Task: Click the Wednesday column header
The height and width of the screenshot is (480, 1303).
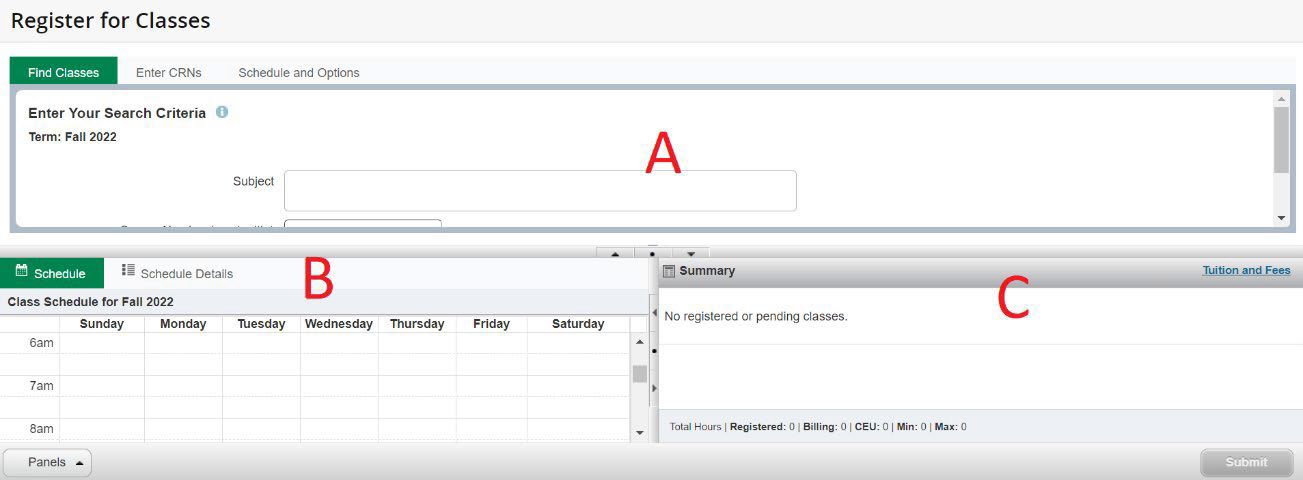Action: pos(339,323)
